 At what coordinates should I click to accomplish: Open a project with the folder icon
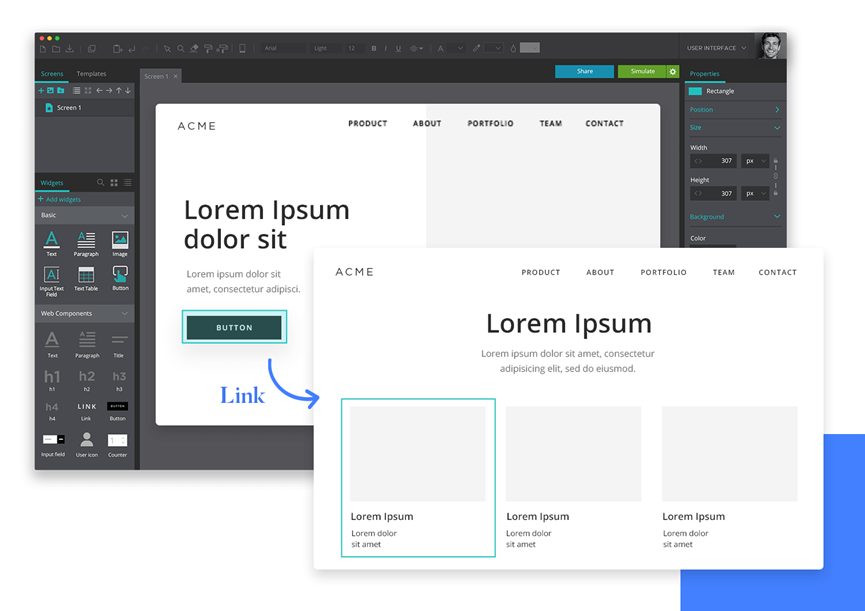coord(56,49)
